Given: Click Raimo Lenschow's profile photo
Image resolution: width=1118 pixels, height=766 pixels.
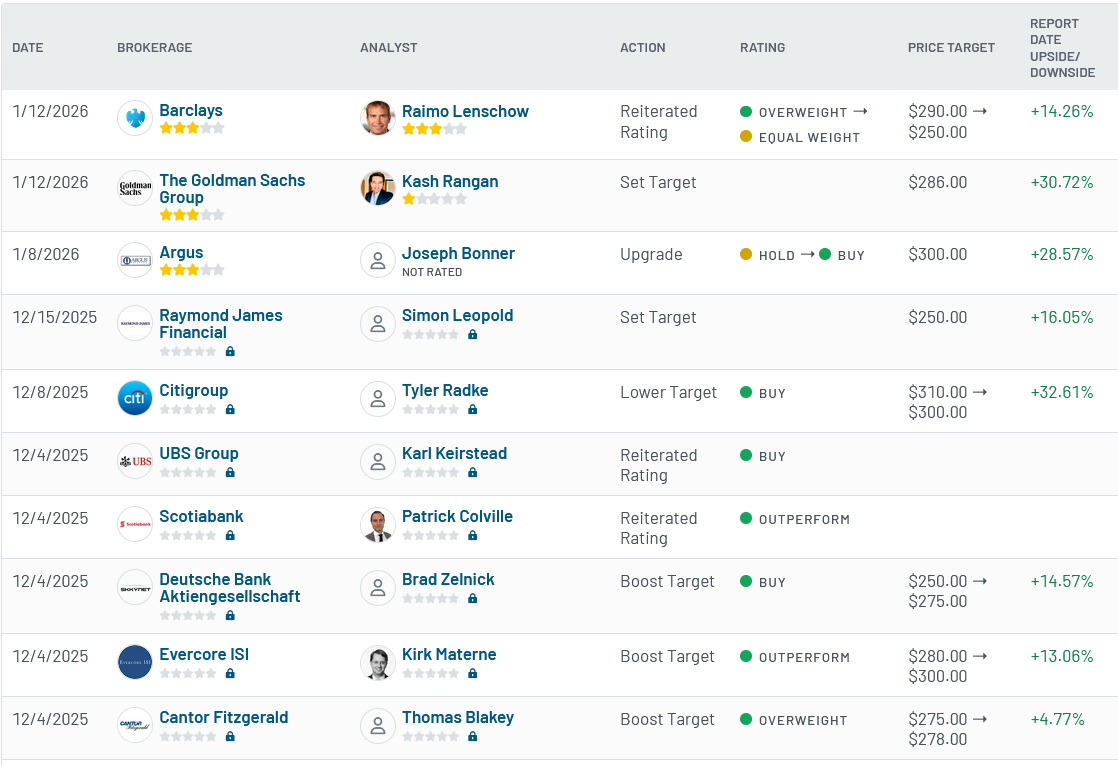Looking at the screenshot, I should tap(378, 118).
